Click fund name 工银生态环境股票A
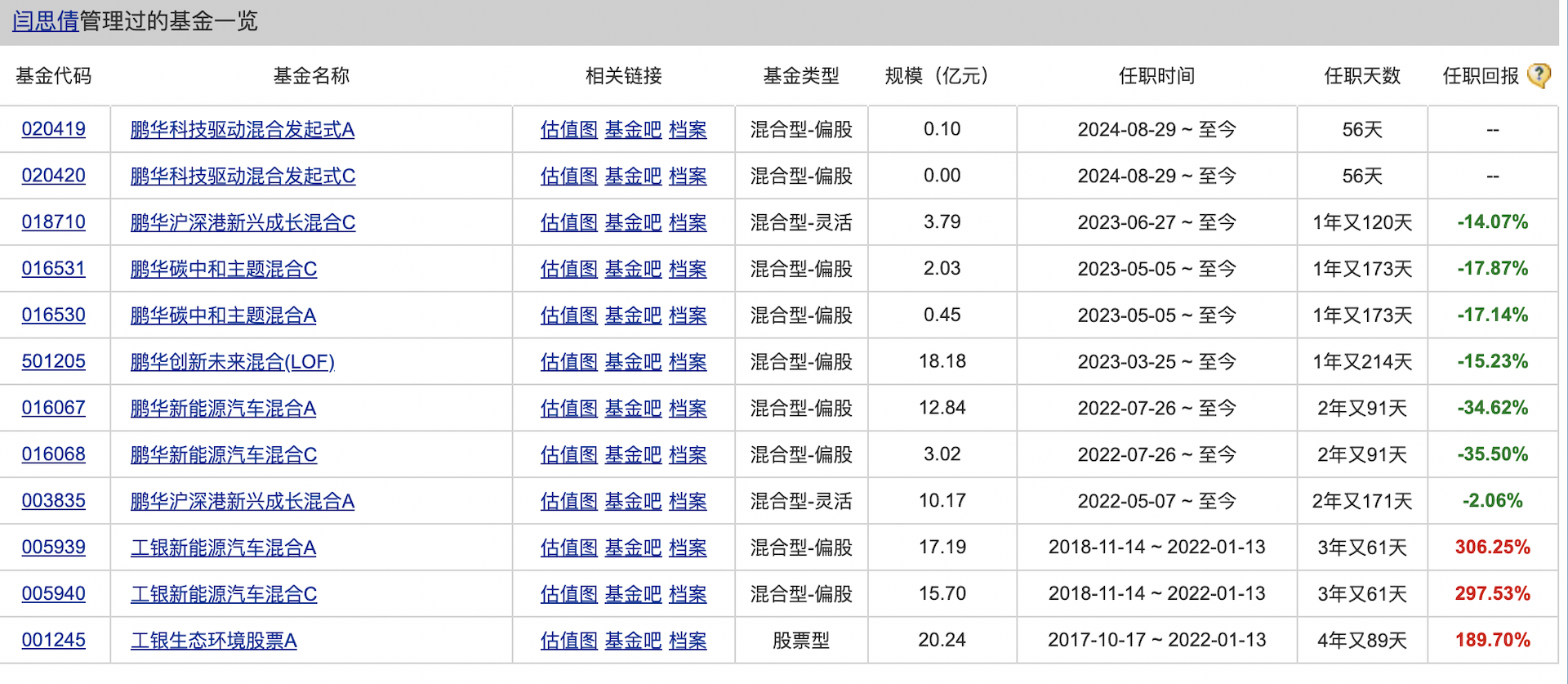 (x=213, y=641)
